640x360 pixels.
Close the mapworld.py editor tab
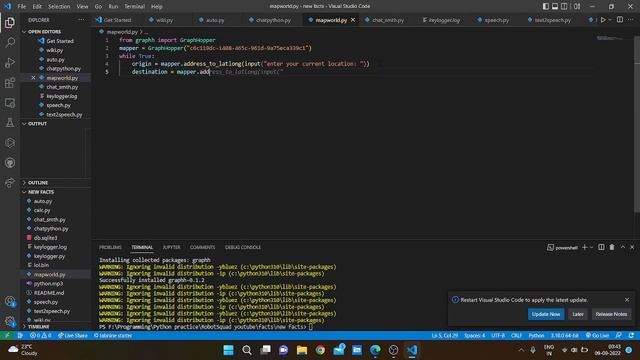tap(353, 20)
